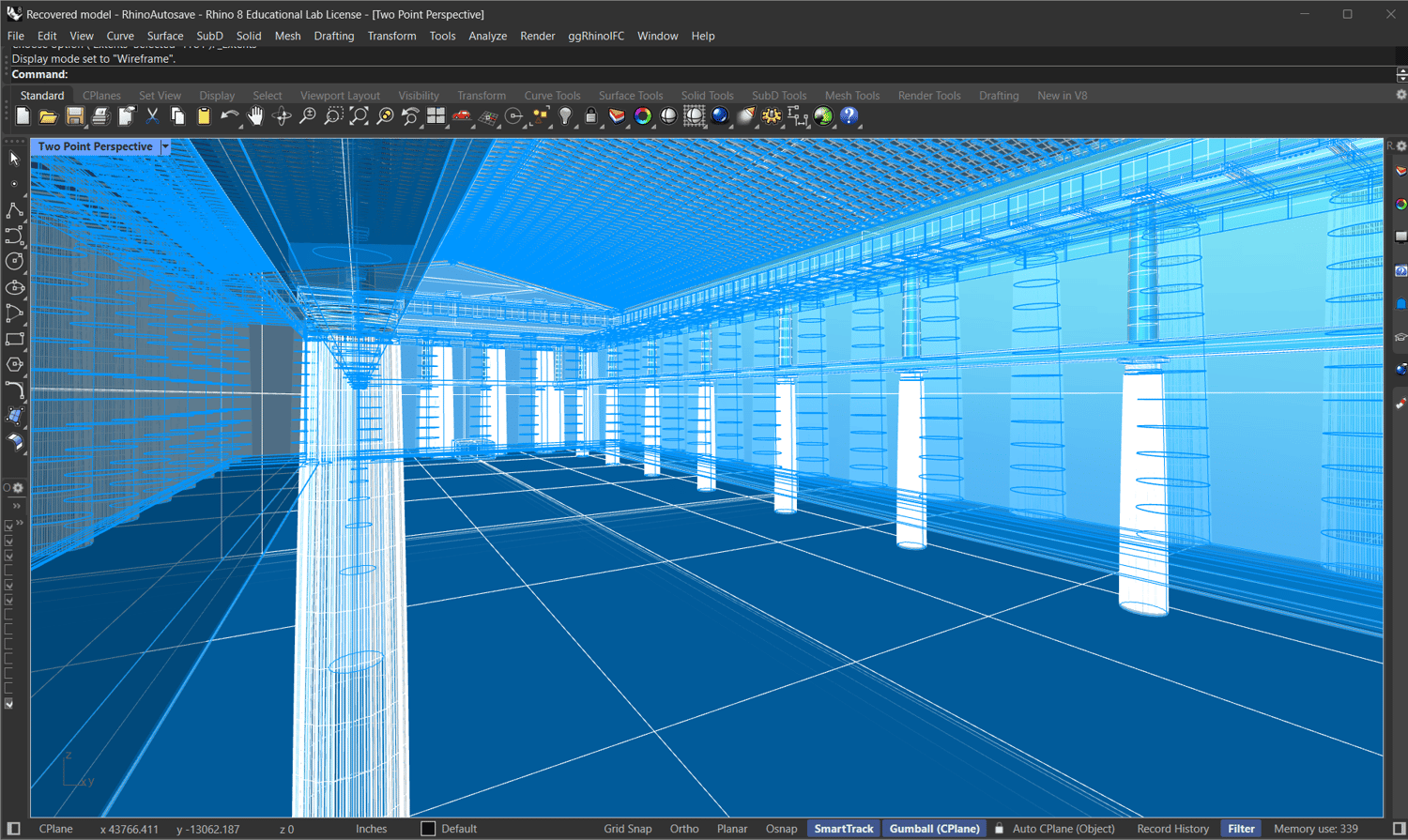Click the Record History button
Image resolution: width=1408 pixels, height=840 pixels.
pyautogui.click(x=1172, y=829)
